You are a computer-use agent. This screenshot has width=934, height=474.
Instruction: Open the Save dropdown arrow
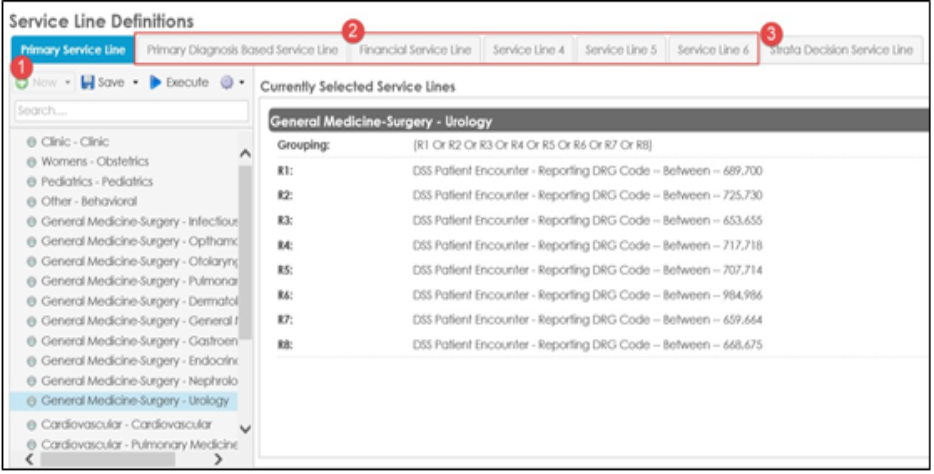135,83
